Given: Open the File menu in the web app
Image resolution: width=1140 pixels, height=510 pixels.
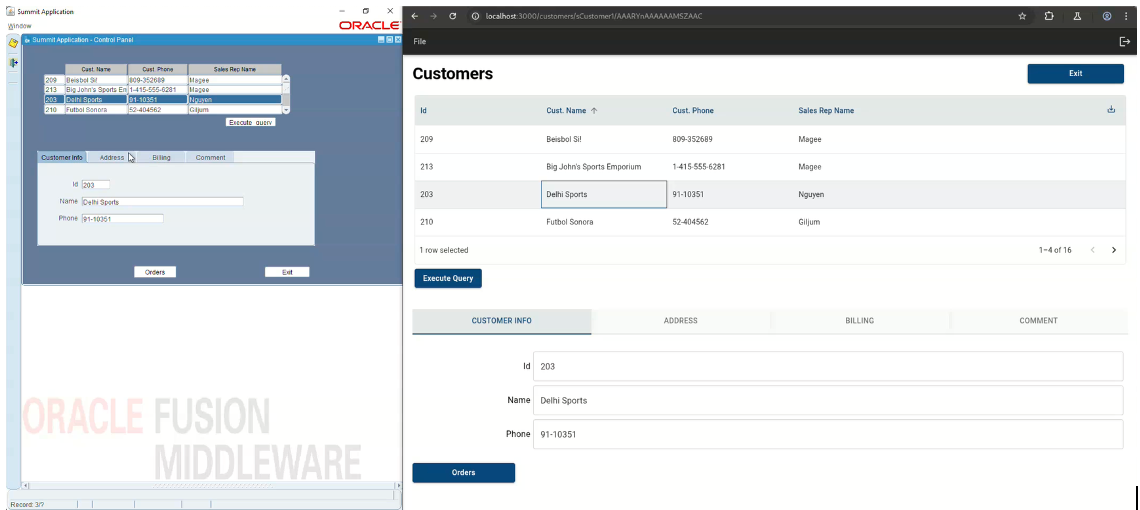Looking at the screenshot, I should tap(420, 41).
